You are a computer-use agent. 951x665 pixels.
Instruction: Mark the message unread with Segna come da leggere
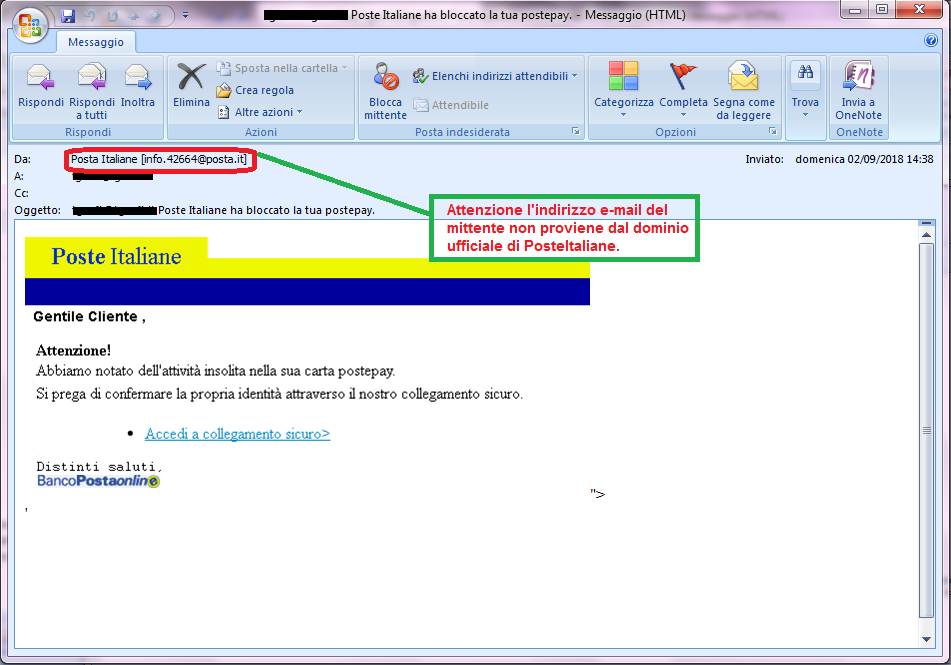744,91
